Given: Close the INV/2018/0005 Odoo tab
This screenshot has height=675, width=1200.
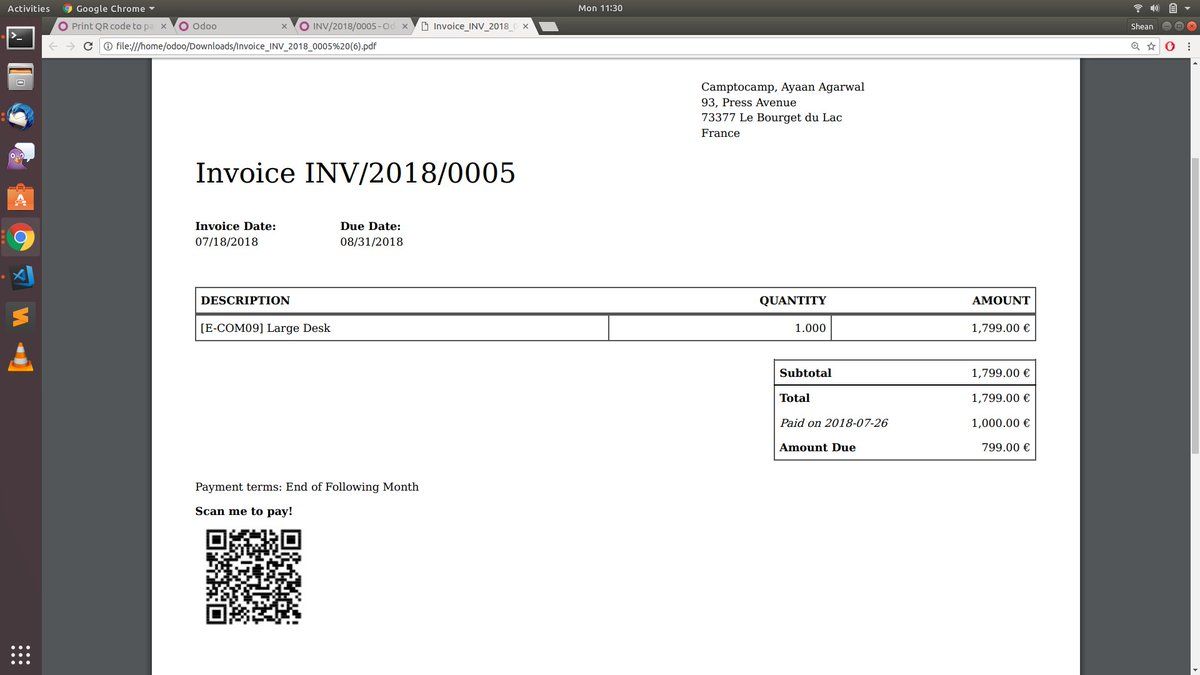Looking at the screenshot, I should click(x=404, y=26).
